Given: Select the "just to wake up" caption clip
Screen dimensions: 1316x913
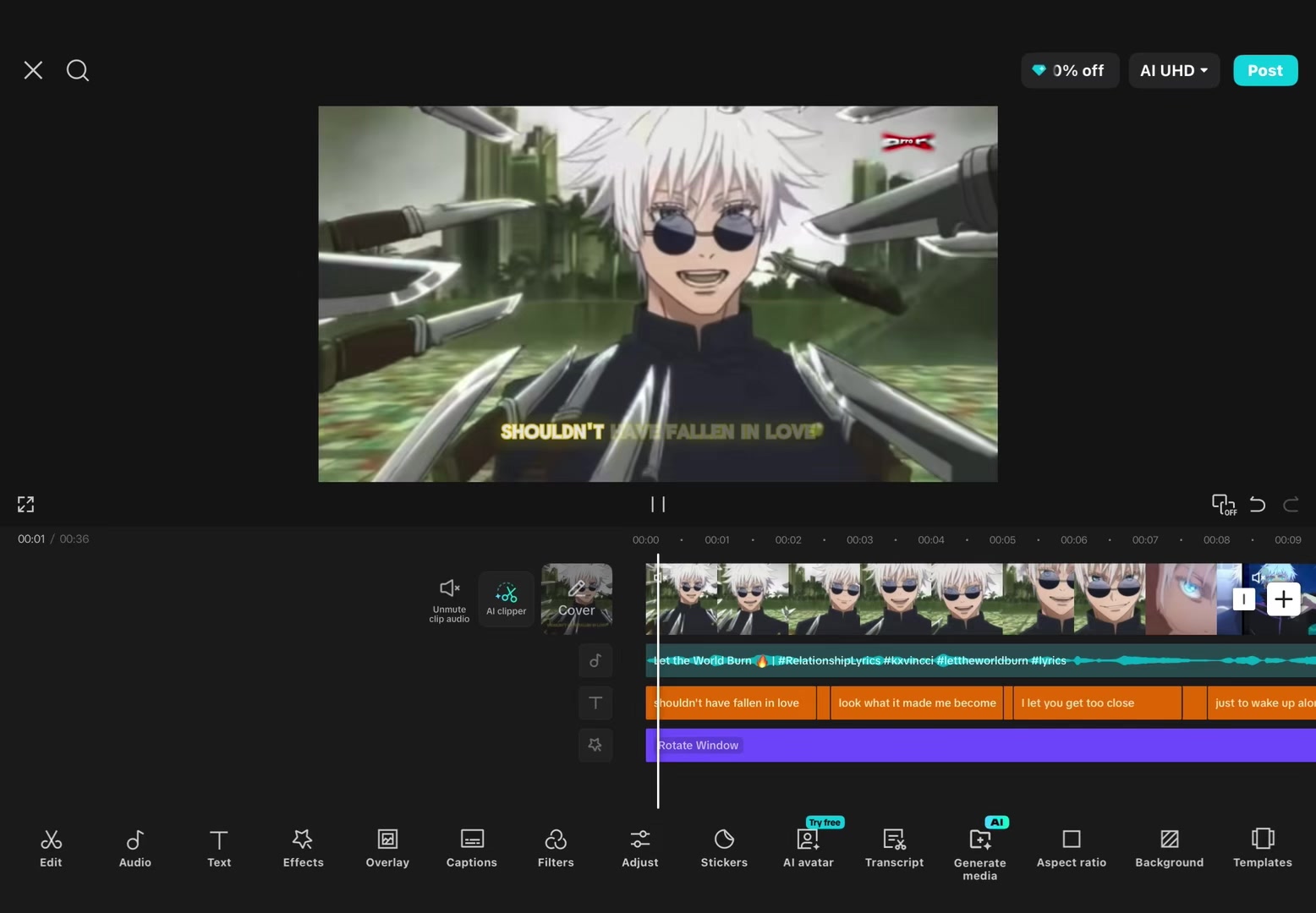Looking at the screenshot, I should tap(1262, 703).
